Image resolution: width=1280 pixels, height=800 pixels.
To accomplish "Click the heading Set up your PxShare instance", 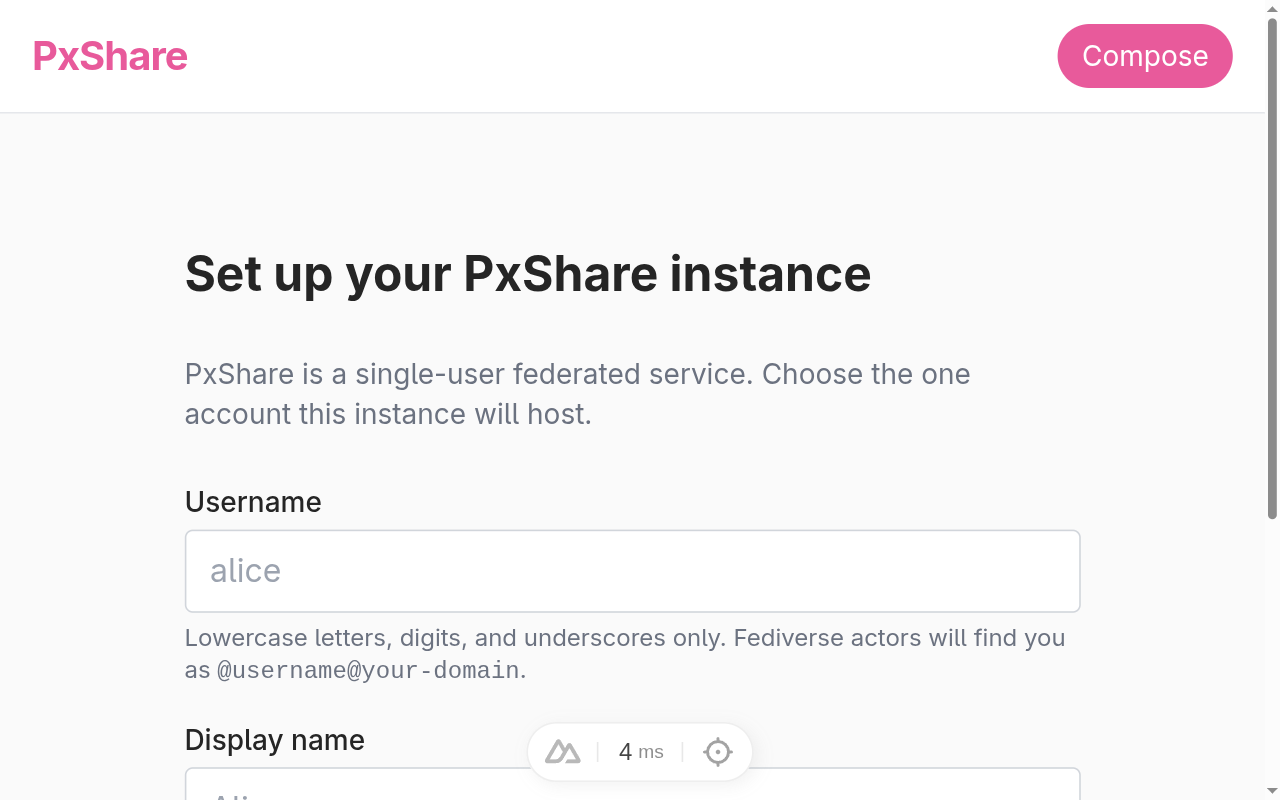I will click(528, 274).
